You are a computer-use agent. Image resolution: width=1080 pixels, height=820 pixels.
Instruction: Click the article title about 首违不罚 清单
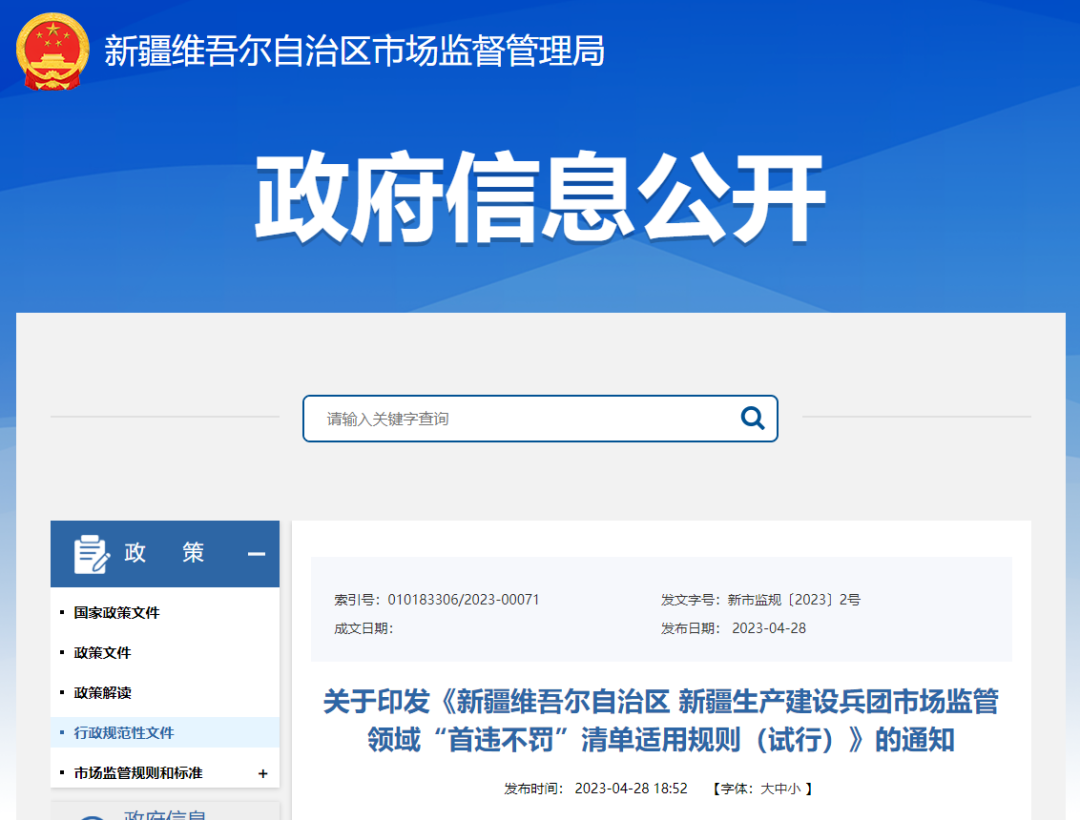pyautogui.click(x=660, y=720)
